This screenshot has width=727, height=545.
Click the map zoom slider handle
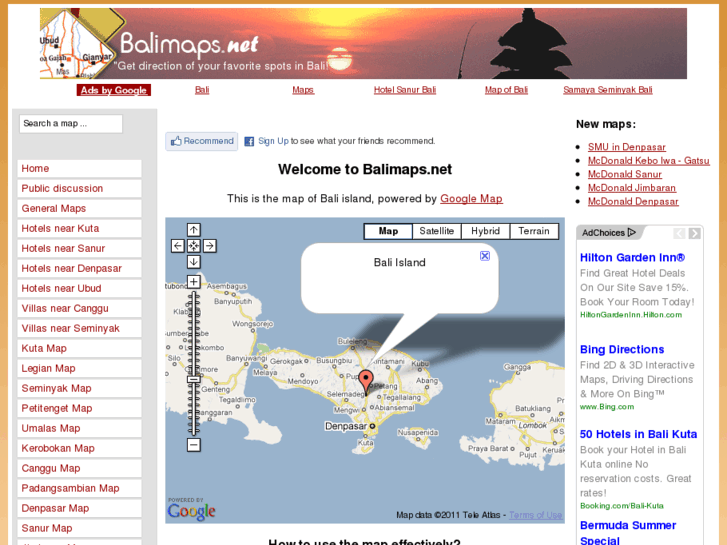coord(193,379)
